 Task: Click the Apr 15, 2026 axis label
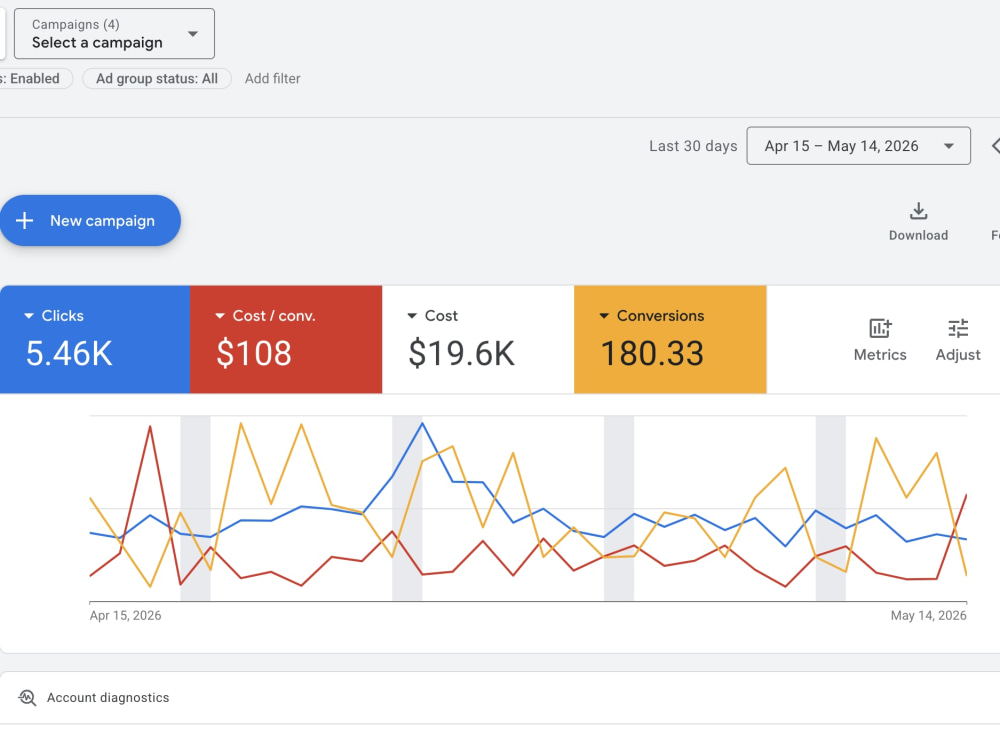point(125,615)
